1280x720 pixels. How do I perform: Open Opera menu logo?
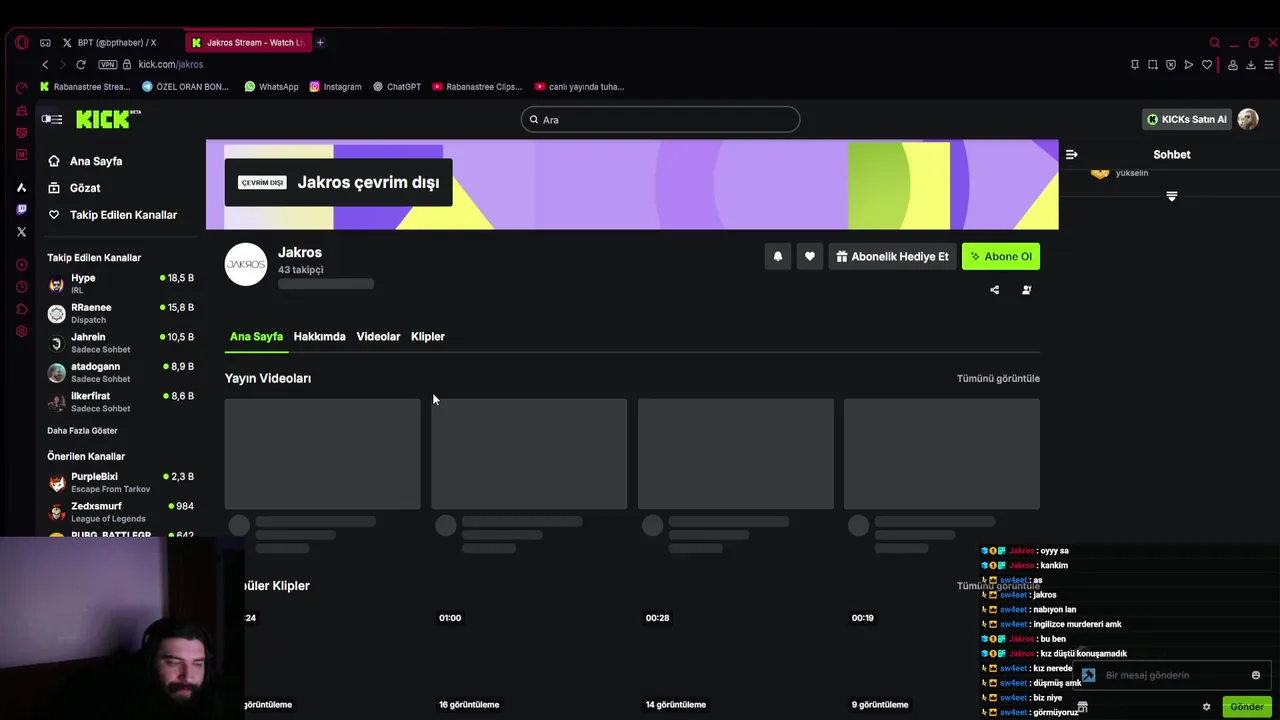22,43
